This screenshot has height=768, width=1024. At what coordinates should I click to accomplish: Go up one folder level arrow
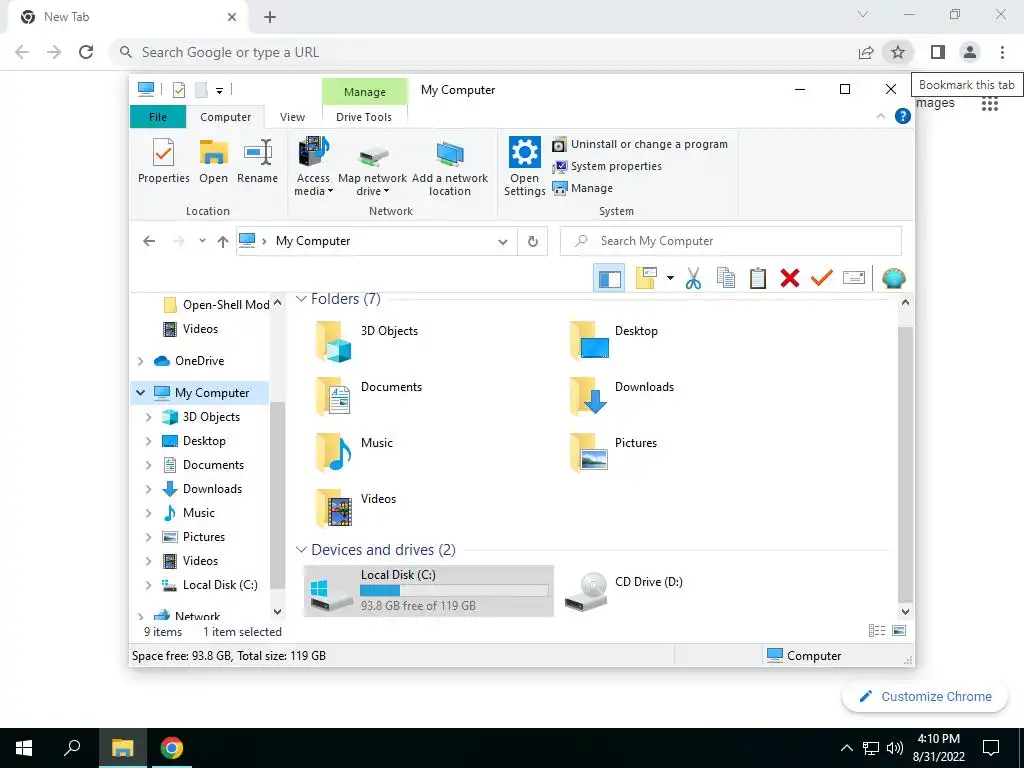223,242
